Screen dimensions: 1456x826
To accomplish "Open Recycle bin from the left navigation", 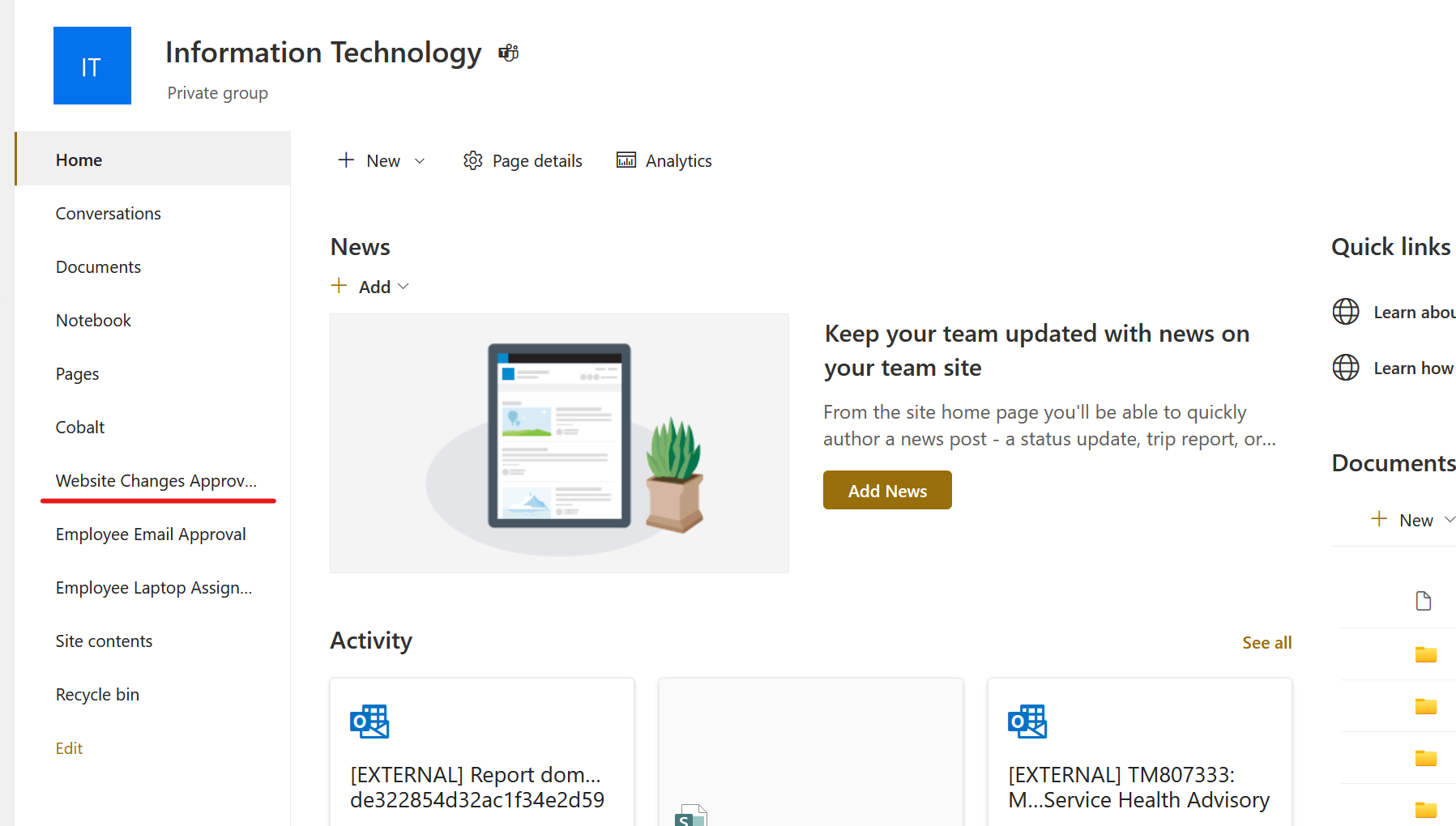I will [x=97, y=695].
